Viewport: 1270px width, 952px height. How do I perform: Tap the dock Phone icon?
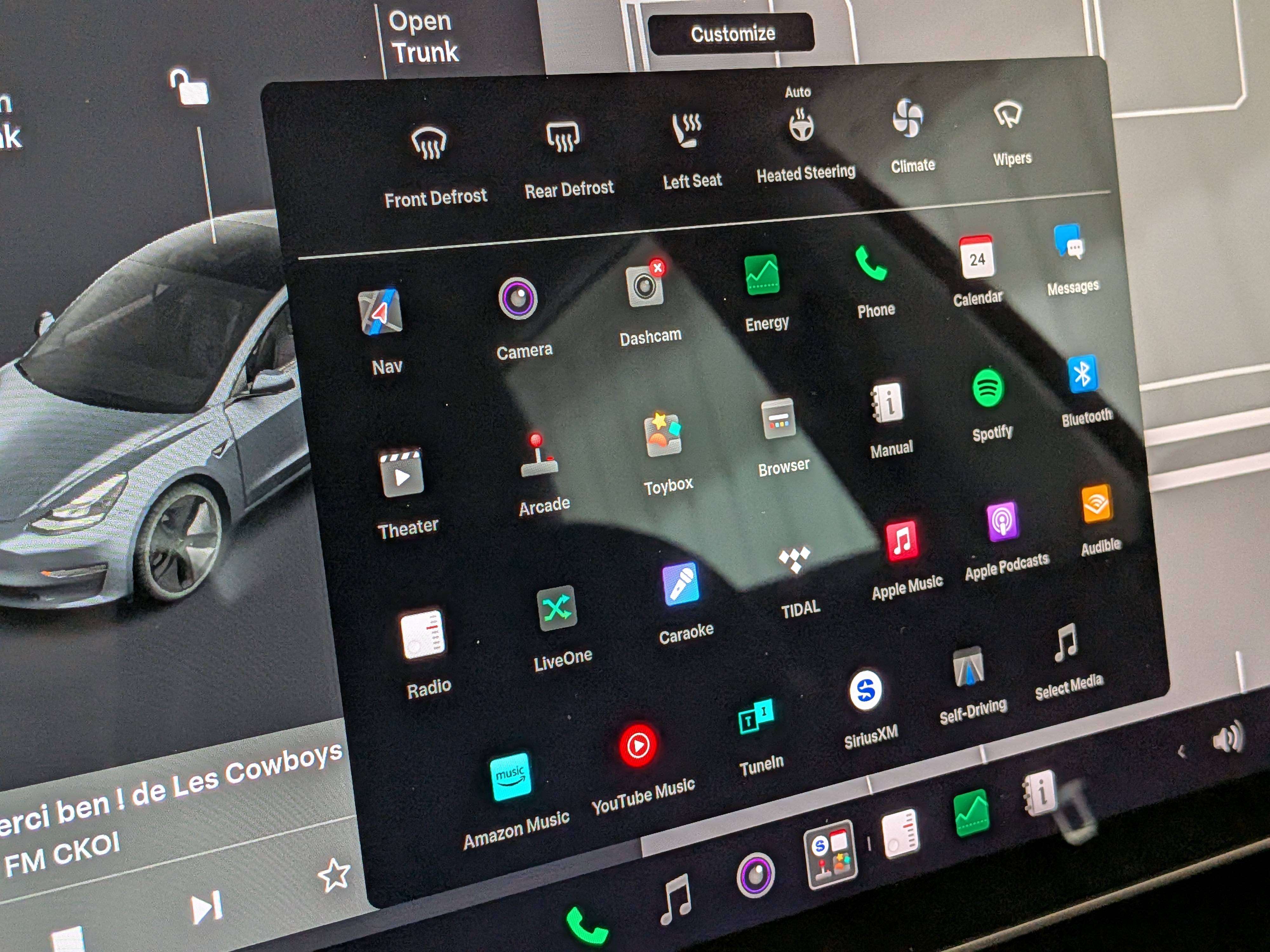tap(586, 926)
